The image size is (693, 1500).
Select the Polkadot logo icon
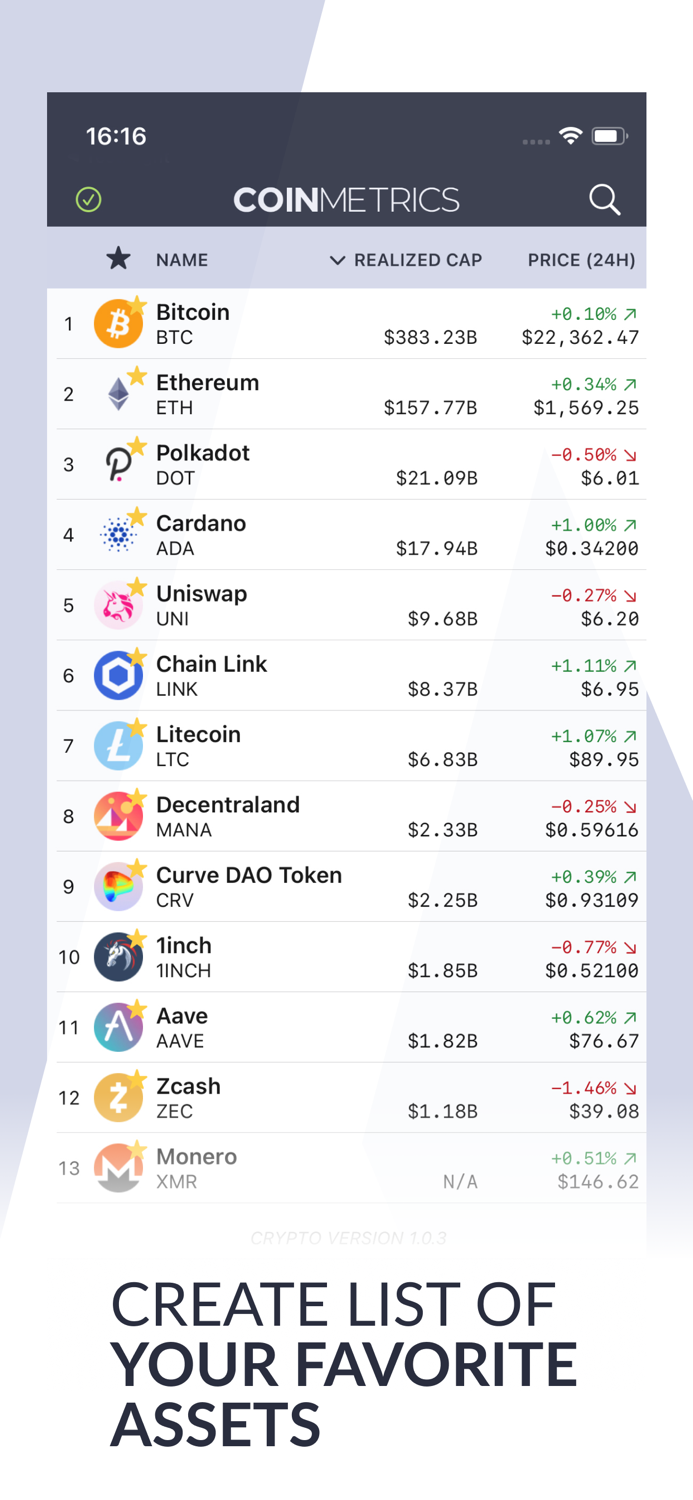pos(118,464)
